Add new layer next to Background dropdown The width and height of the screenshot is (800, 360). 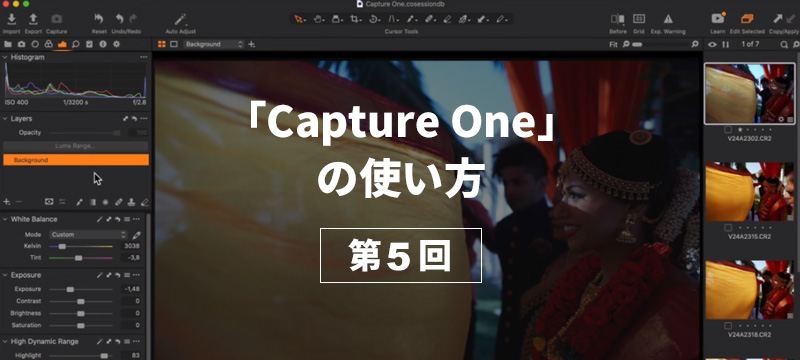click(252, 44)
